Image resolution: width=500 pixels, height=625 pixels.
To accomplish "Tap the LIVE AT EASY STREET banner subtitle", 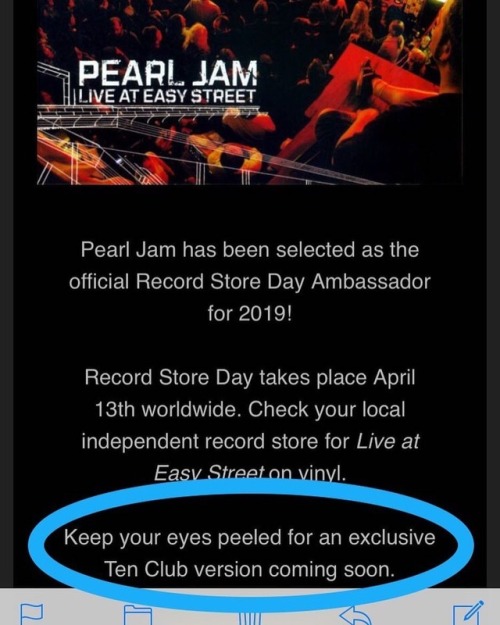I will point(166,96).
